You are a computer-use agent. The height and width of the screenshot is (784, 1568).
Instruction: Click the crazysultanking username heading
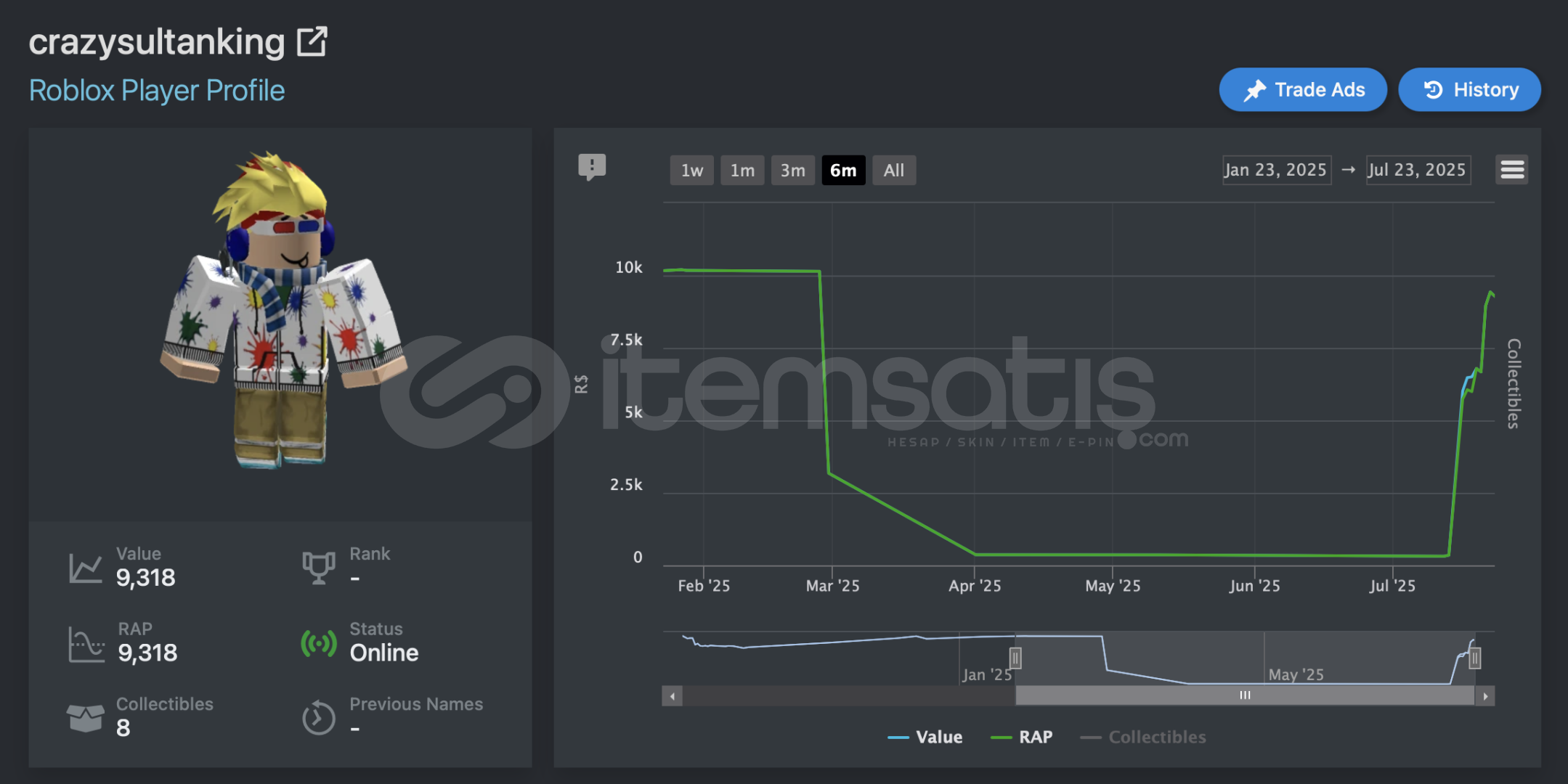[x=157, y=42]
